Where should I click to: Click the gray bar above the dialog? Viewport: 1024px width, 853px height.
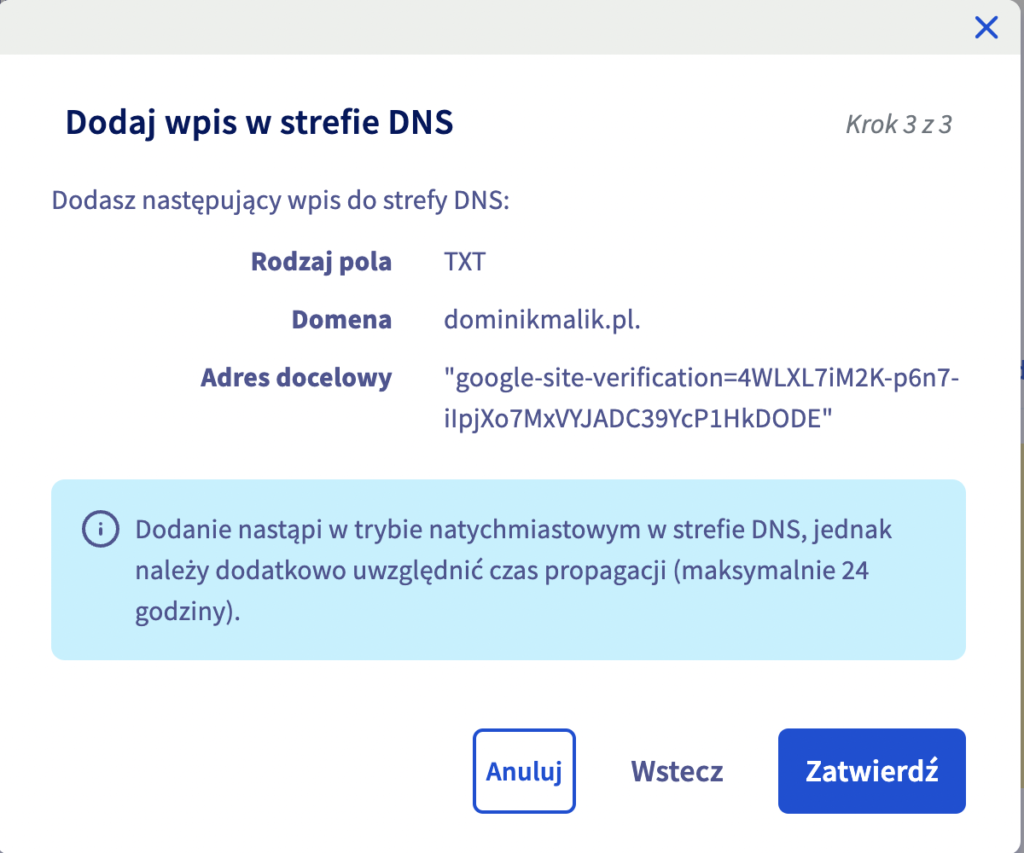point(480,27)
